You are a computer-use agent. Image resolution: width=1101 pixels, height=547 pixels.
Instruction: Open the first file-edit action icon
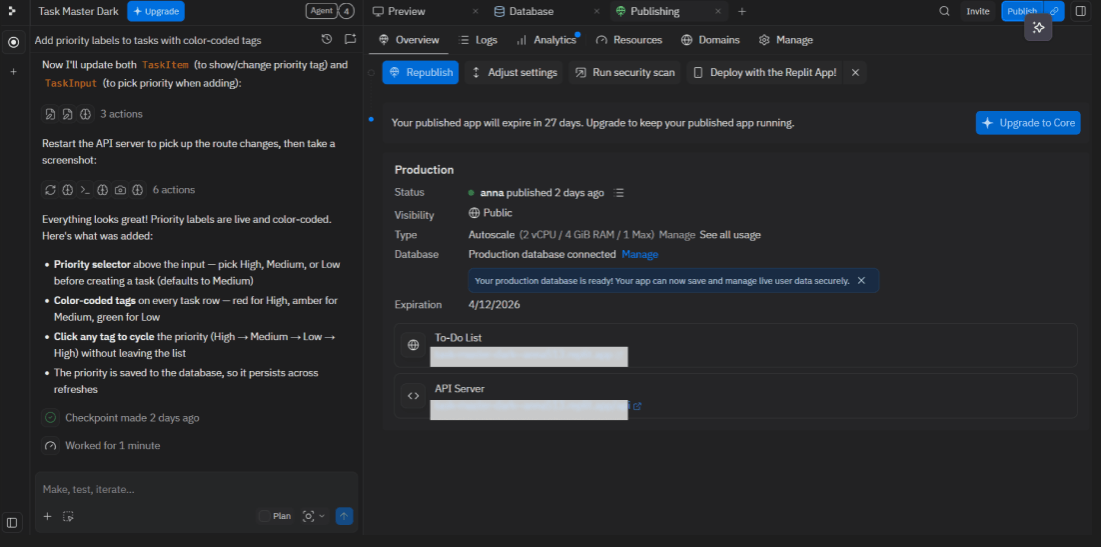point(50,114)
